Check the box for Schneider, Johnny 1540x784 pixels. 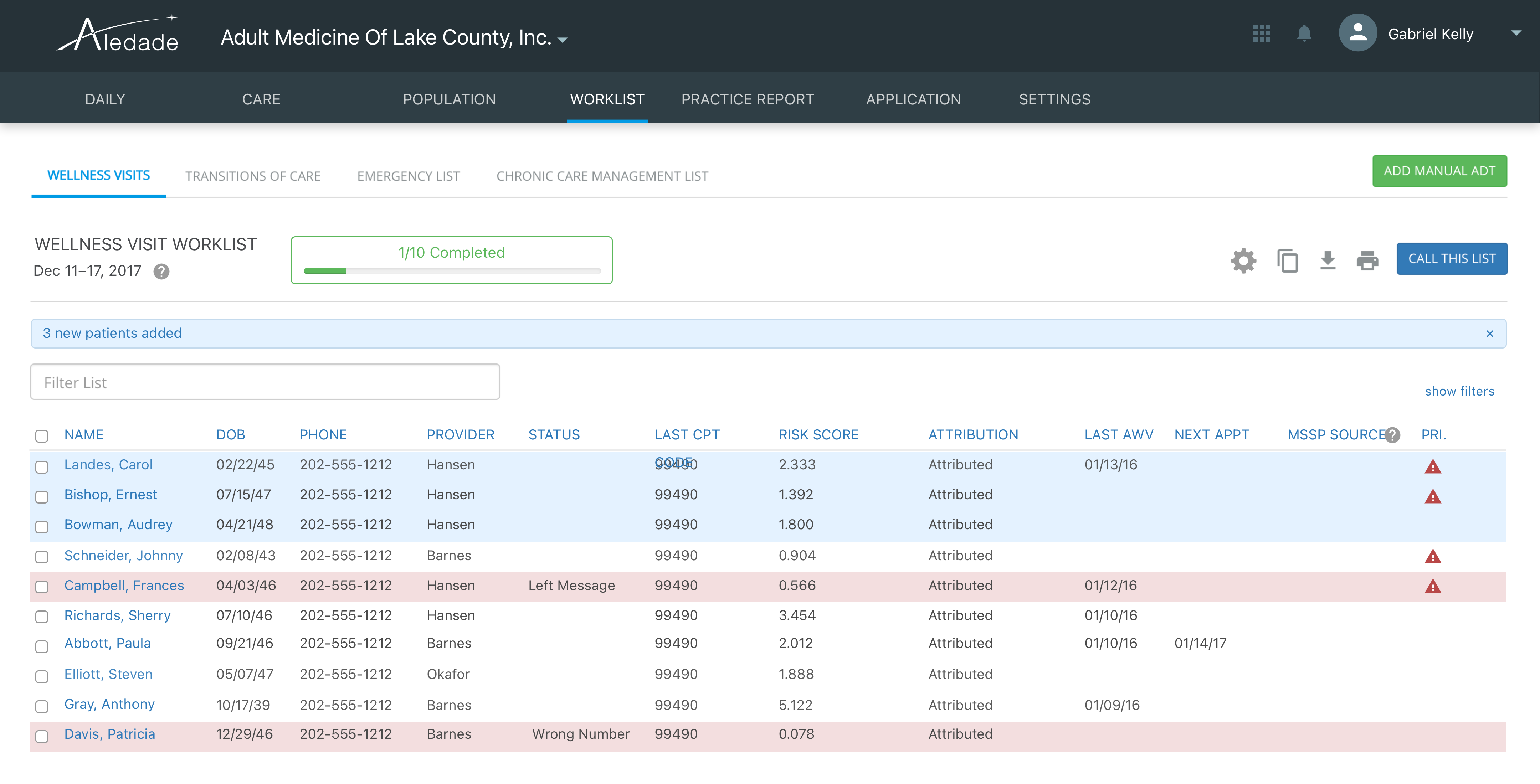coord(42,557)
